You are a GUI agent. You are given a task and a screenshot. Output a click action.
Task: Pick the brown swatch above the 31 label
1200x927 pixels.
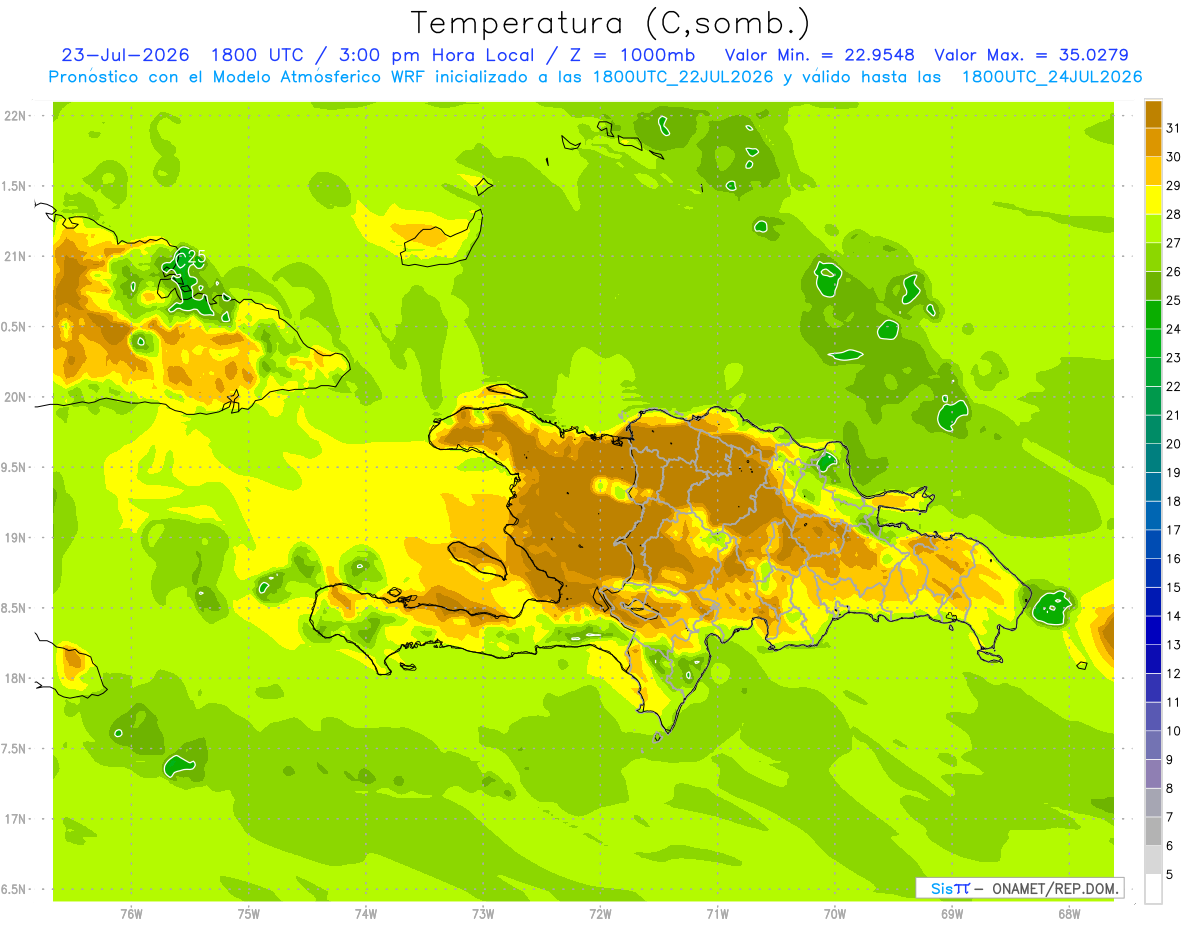[1153, 114]
